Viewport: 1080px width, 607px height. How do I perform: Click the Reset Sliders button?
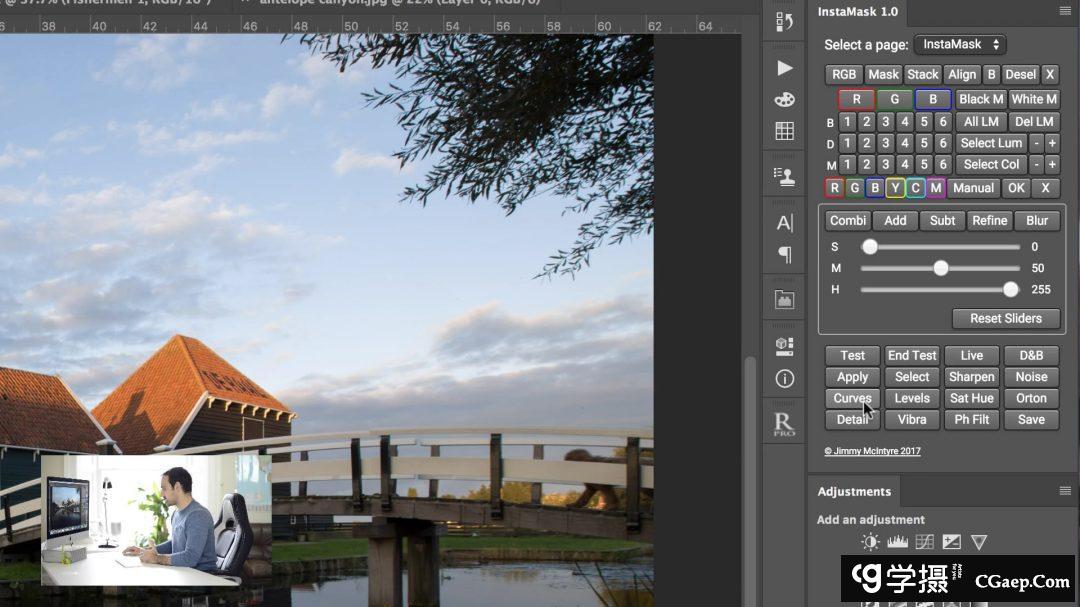[1005, 318]
